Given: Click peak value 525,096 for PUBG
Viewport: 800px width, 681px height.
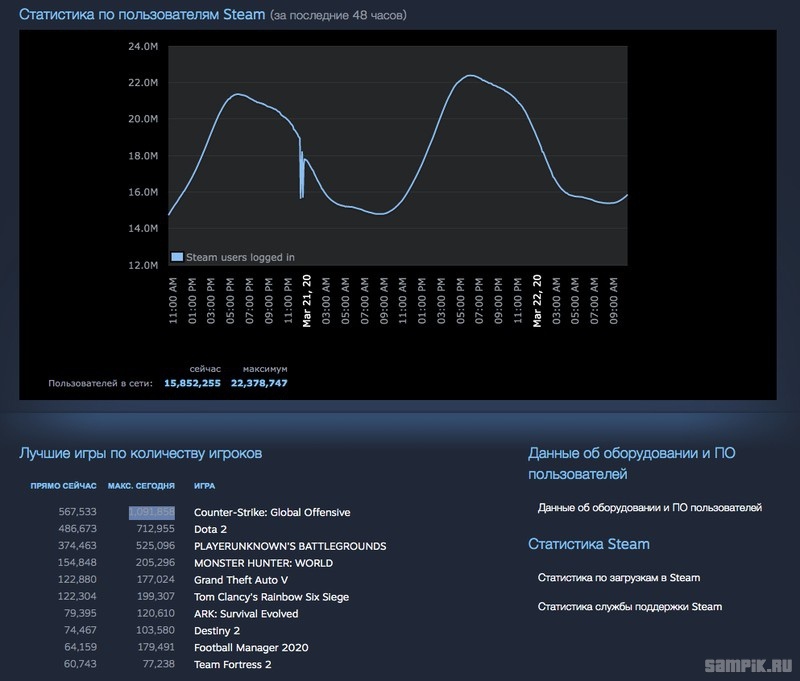Looking at the screenshot, I should (156, 545).
